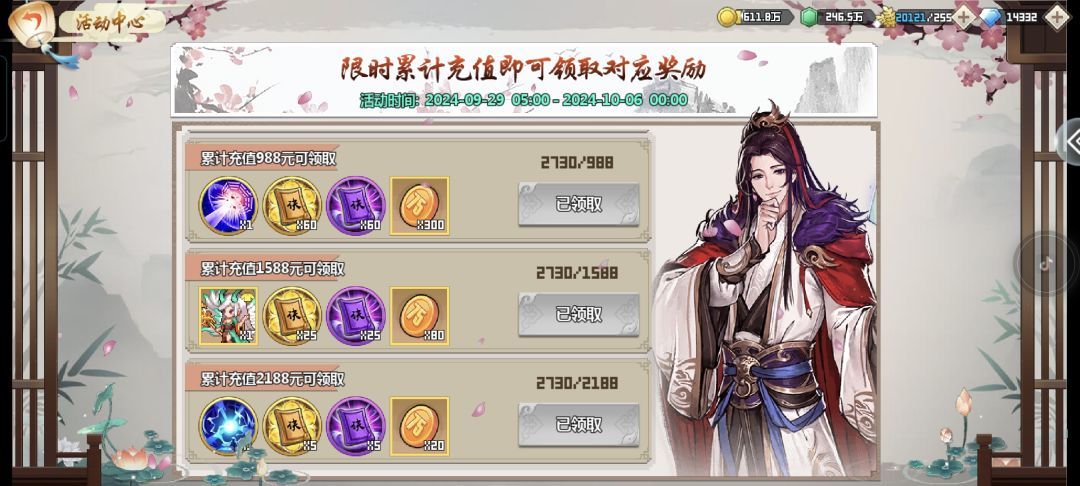Tap the purple scroll x60 reward
Viewport: 1080px width, 486px height.
355,205
